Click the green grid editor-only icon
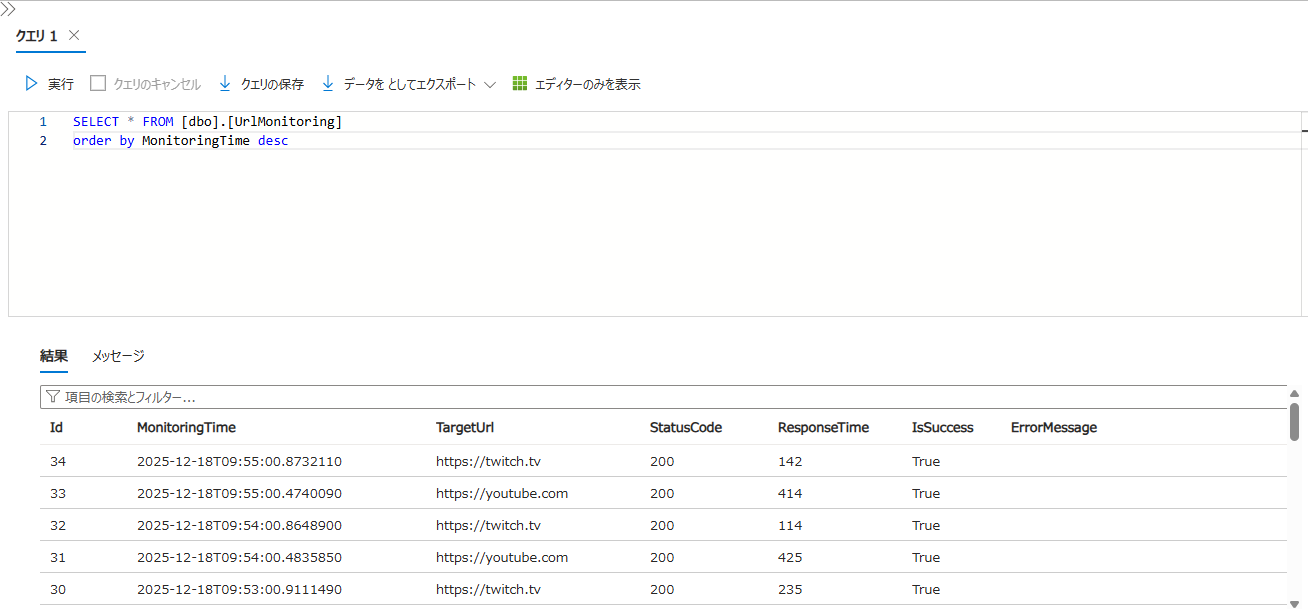Screen dimensions: 1308x609 point(520,84)
